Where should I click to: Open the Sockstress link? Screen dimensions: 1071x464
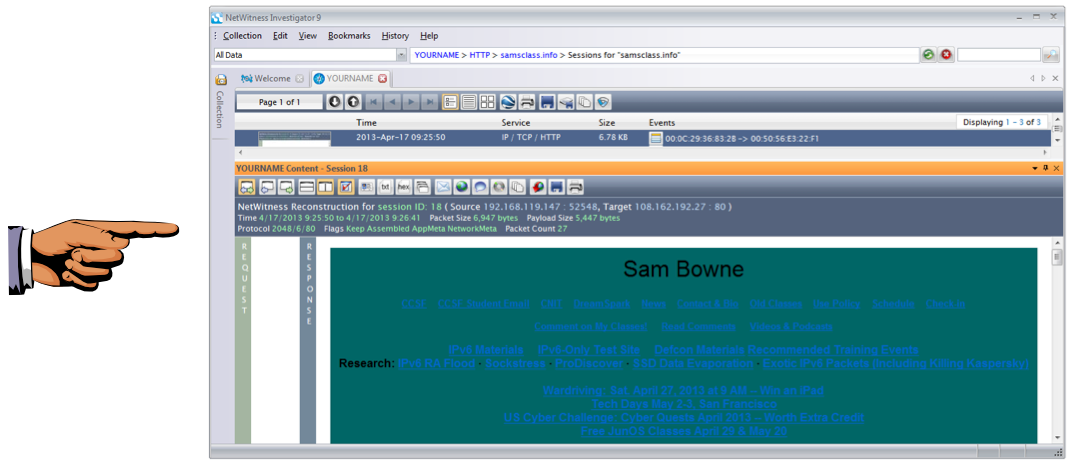pos(515,364)
